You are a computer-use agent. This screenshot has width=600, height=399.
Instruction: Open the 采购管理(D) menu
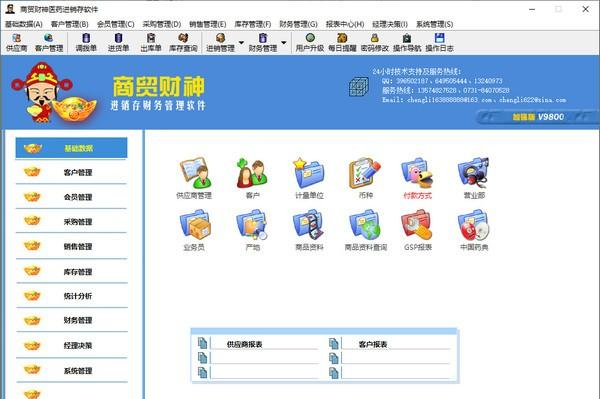tap(161, 24)
